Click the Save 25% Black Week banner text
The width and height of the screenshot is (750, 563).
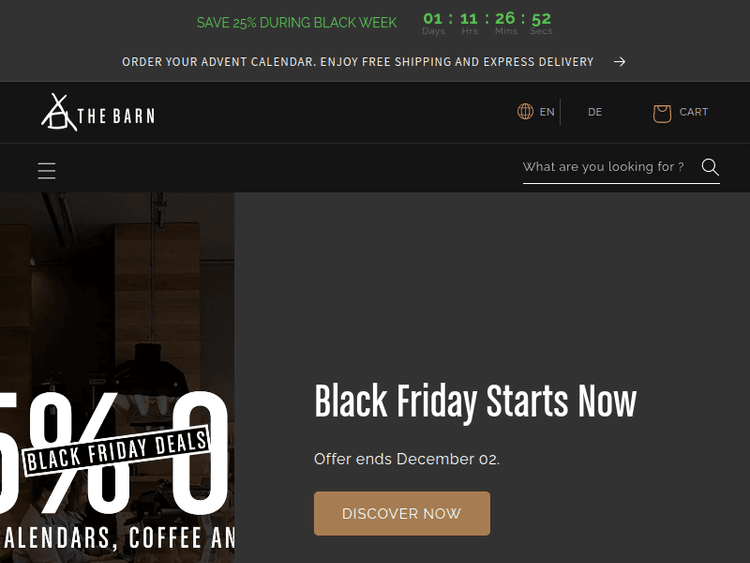coord(297,22)
